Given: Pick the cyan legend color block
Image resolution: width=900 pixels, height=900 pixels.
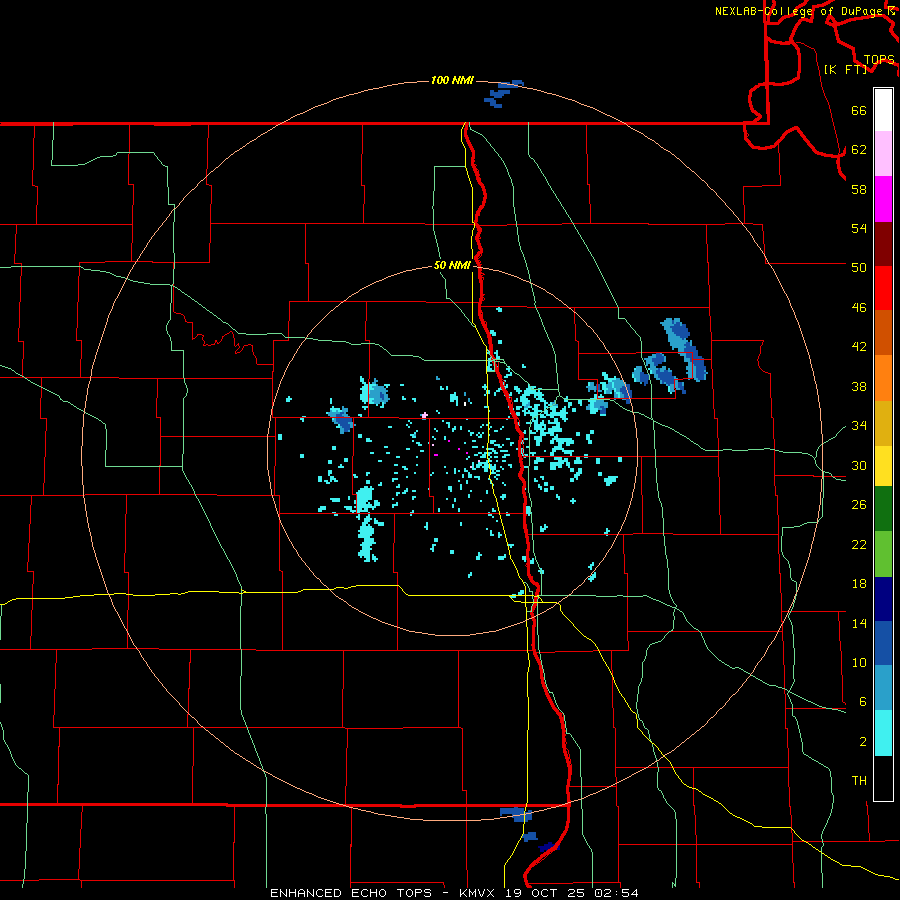Looking at the screenshot, I should [x=883, y=733].
